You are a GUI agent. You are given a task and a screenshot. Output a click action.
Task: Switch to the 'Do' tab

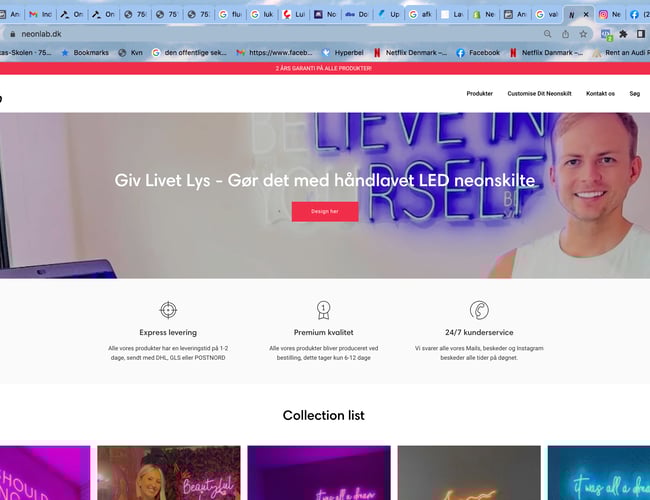click(x=357, y=15)
